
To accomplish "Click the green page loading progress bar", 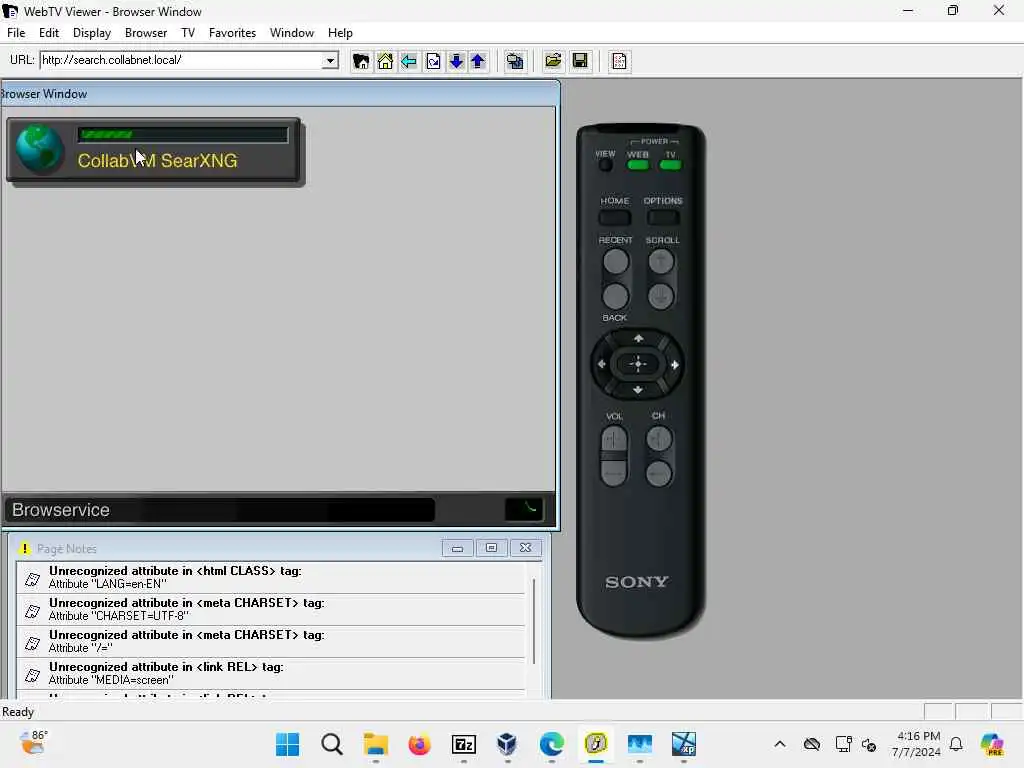I will [183, 135].
